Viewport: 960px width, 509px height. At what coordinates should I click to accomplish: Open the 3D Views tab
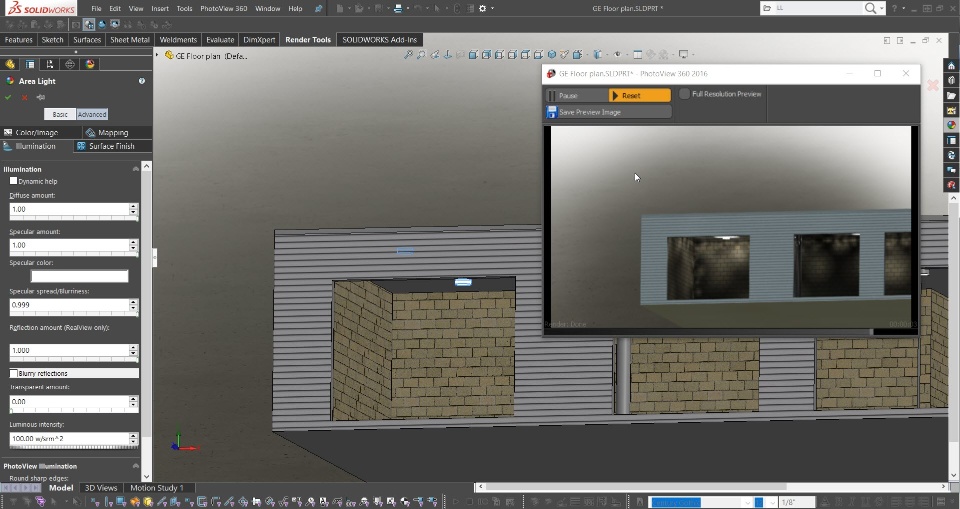point(100,488)
